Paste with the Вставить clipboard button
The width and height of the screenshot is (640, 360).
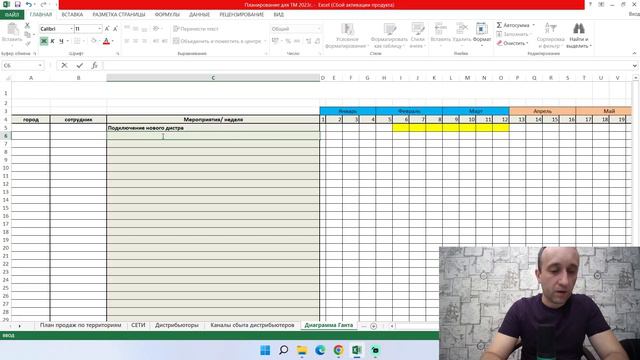[x=12, y=32]
